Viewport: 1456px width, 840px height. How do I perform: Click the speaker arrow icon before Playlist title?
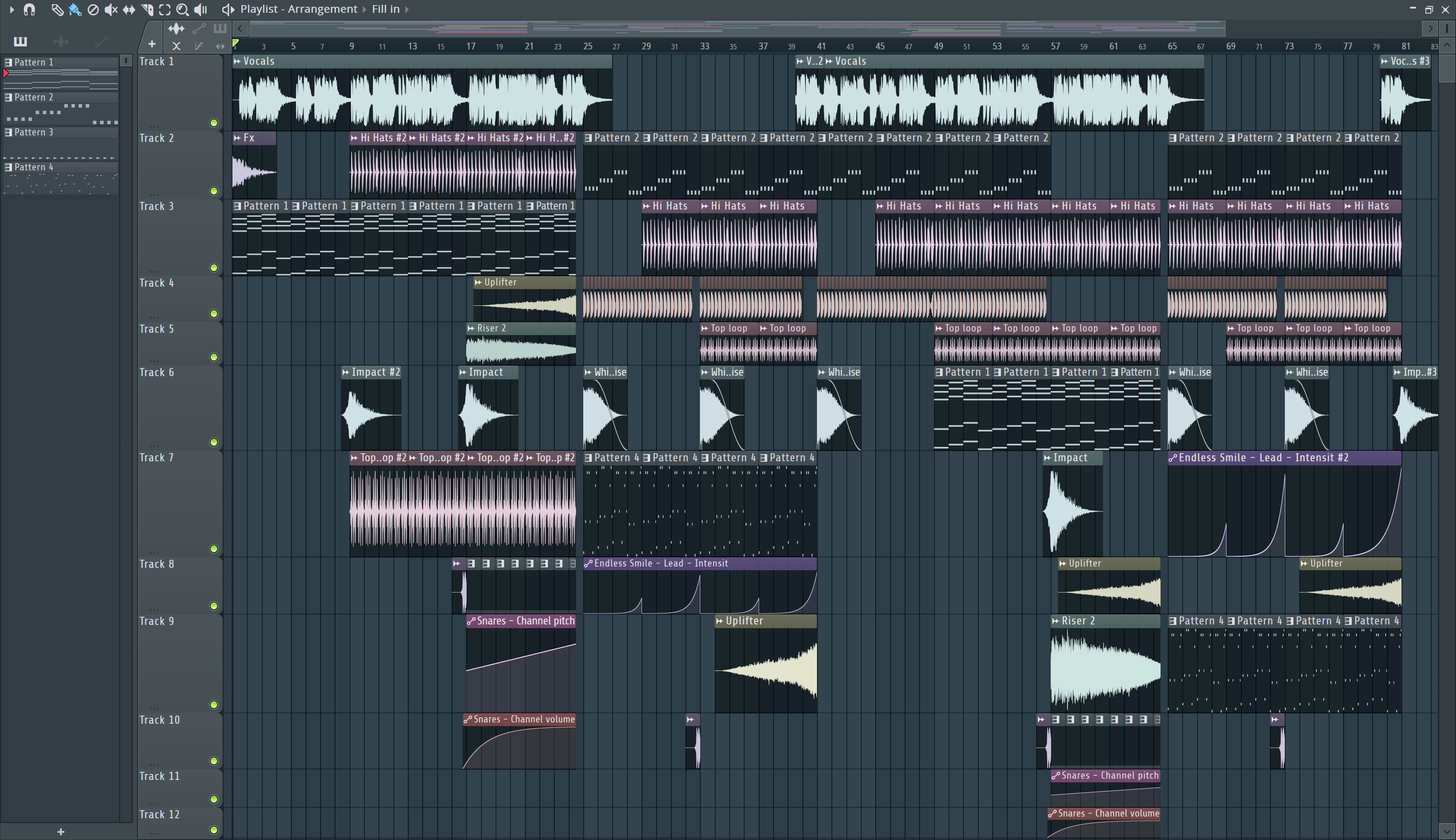(x=228, y=9)
